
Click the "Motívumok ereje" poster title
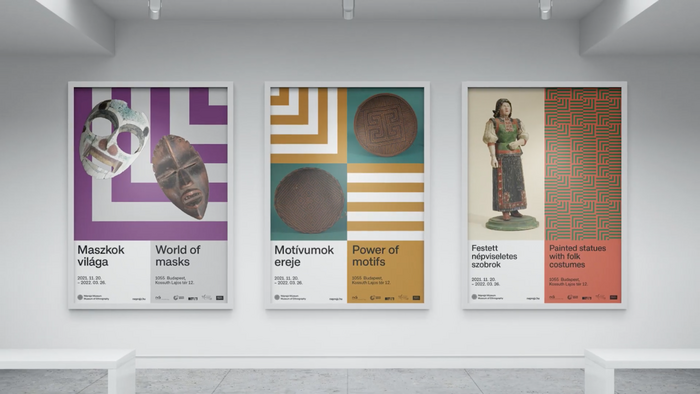click(x=304, y=256)
